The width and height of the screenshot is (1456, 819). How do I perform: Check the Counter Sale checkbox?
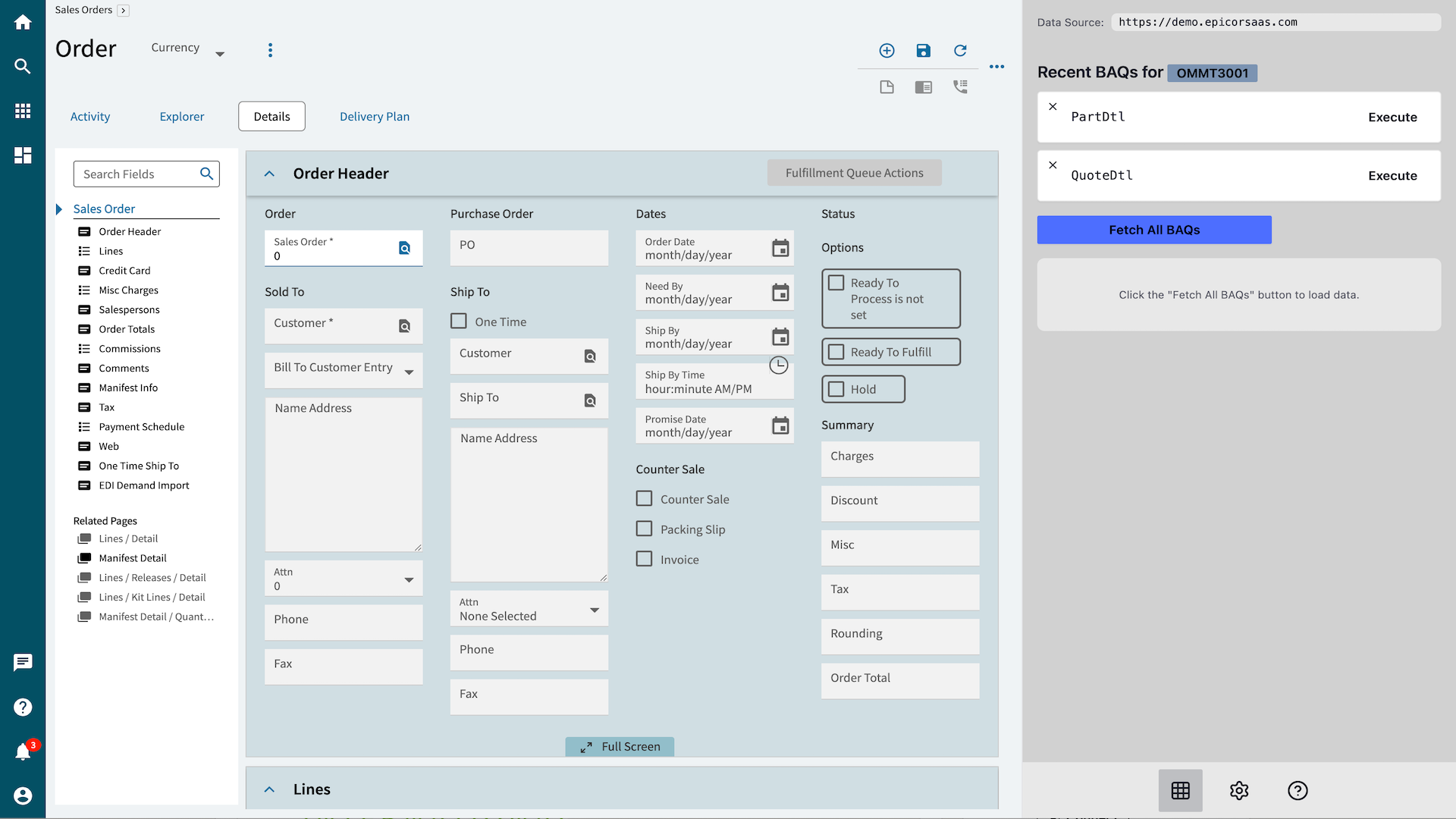pyautogui.click(x=644, y=498)
